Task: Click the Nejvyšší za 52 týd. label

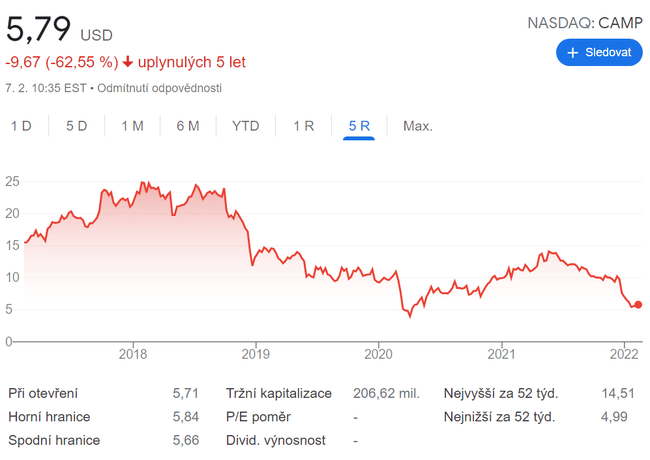Action: (501, 393)
